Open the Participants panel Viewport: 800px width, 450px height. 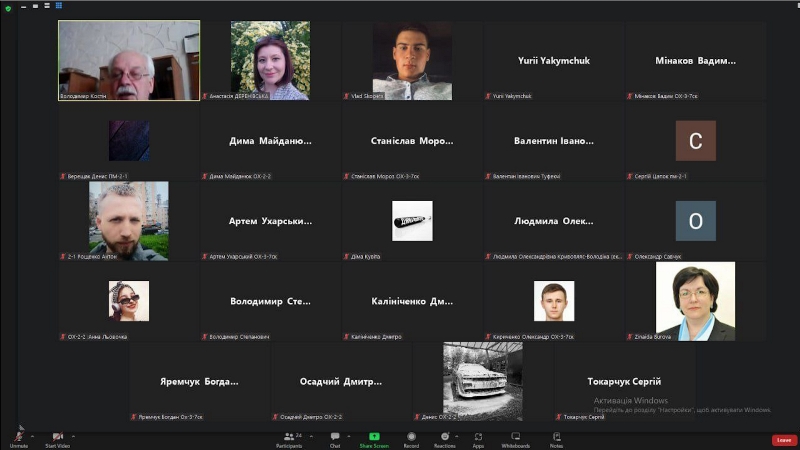coord(289,440)
